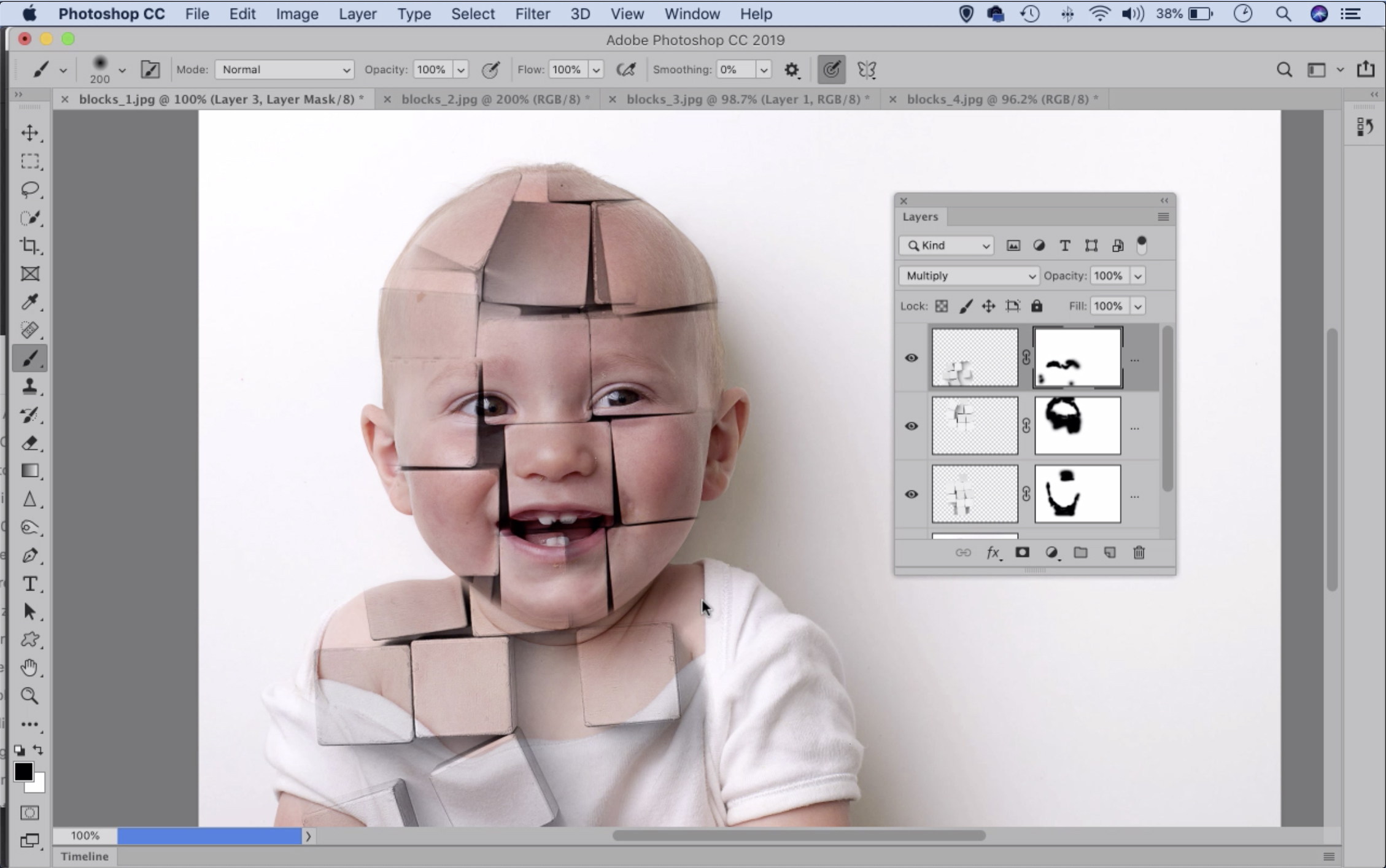Open the brush Mode Normal dropdown

[x=285, y=69]
